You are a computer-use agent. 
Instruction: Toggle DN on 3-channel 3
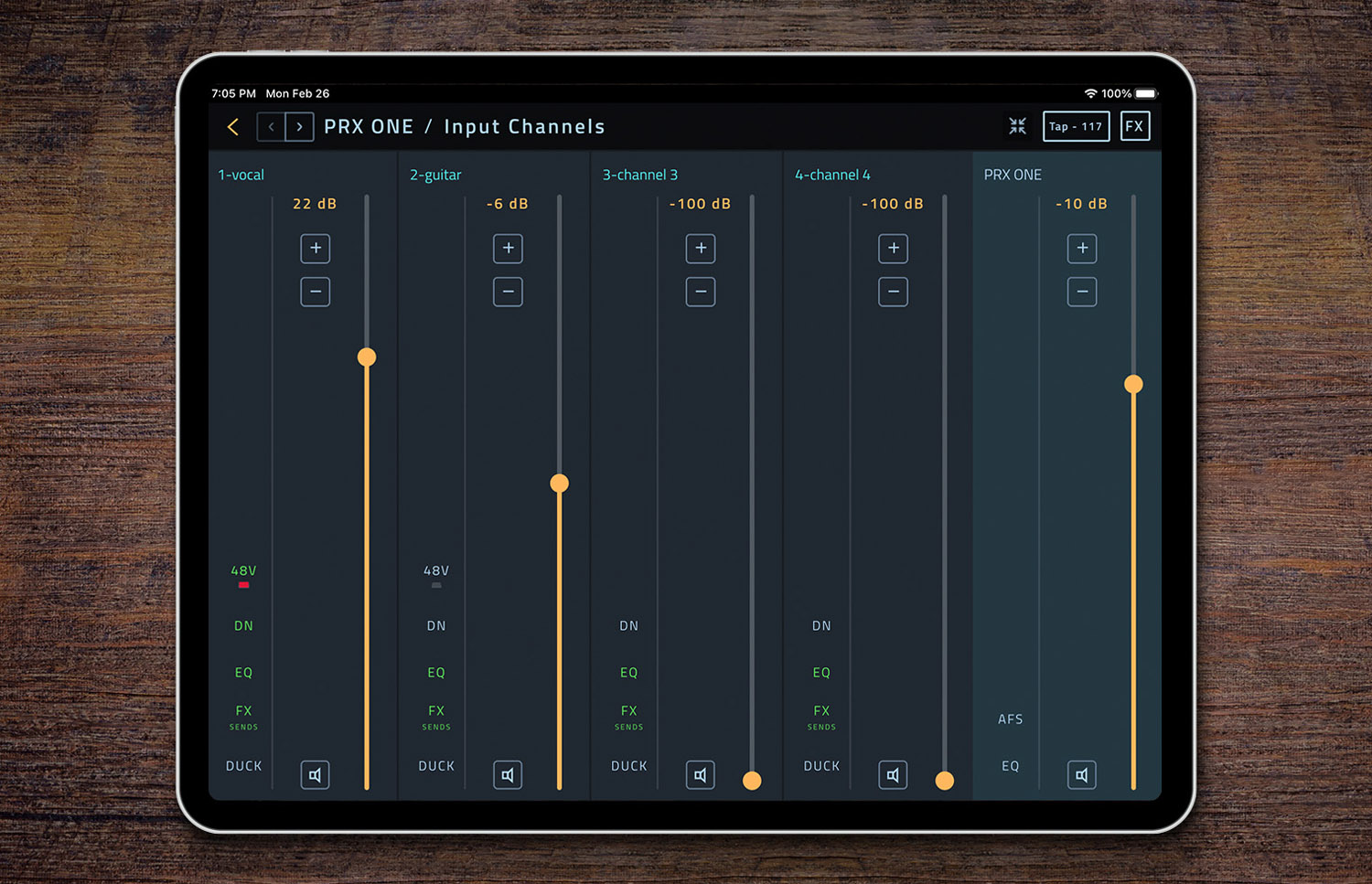(629, 626)
